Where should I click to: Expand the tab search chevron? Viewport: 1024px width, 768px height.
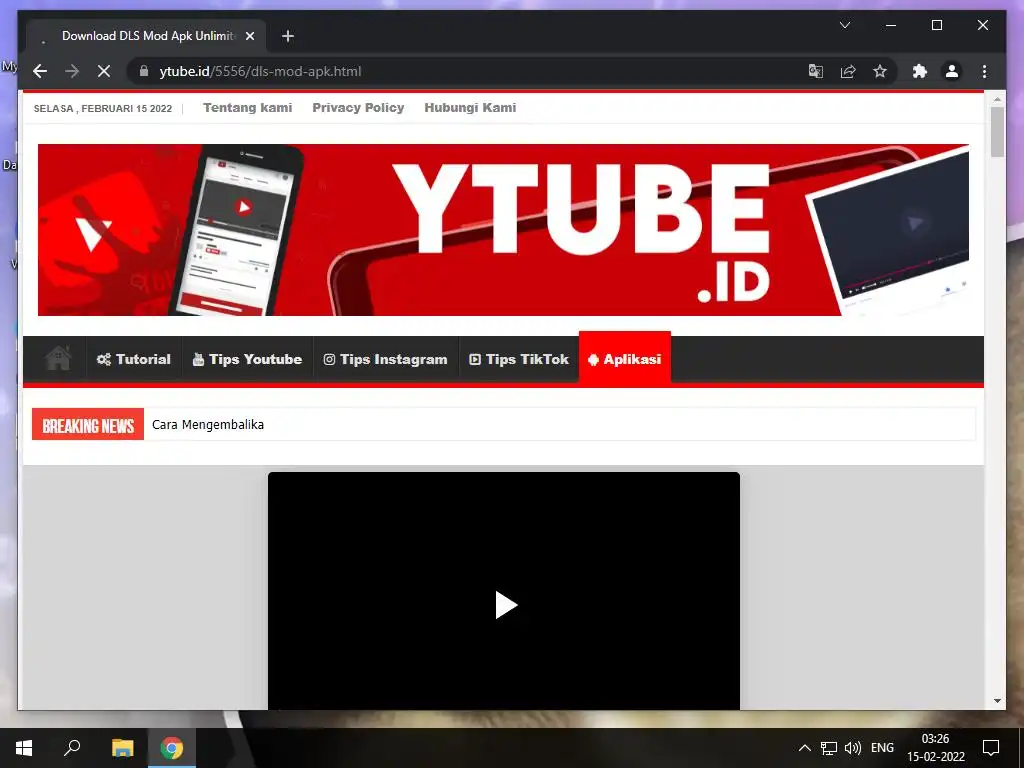pyautogui.click(x=844, y=25)
